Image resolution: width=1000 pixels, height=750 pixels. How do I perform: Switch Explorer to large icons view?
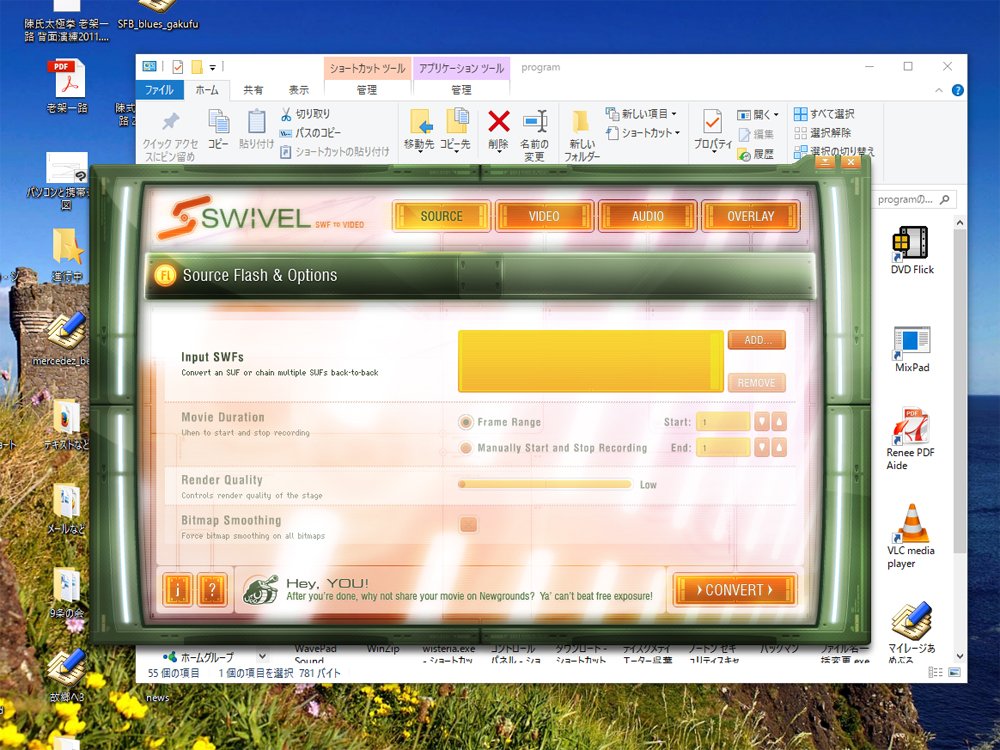tap(954, 672)
